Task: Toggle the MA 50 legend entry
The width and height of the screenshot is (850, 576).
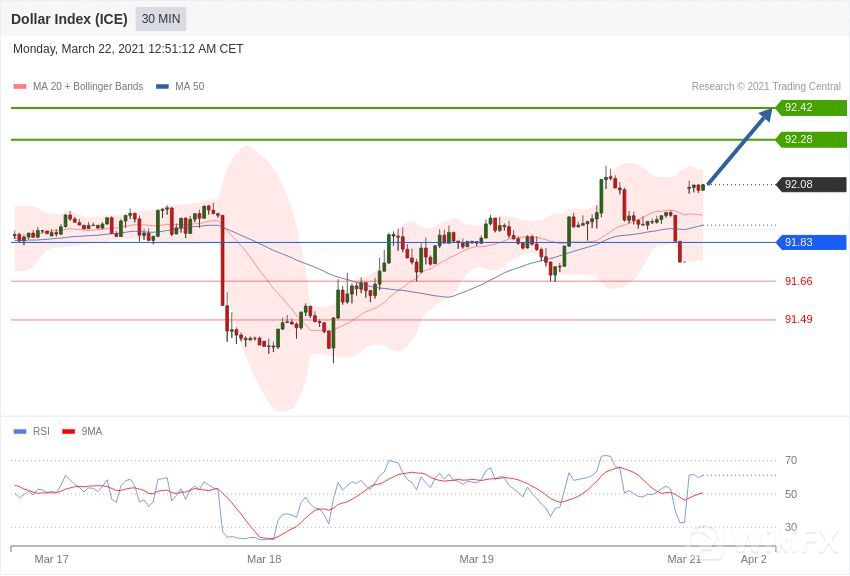Action: pos(180,87)
